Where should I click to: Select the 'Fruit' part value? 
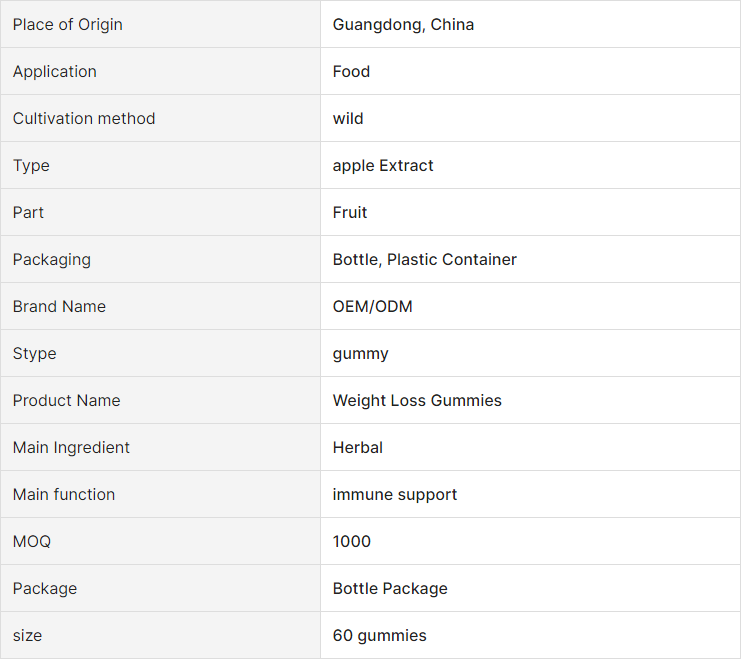coord(350,212)
